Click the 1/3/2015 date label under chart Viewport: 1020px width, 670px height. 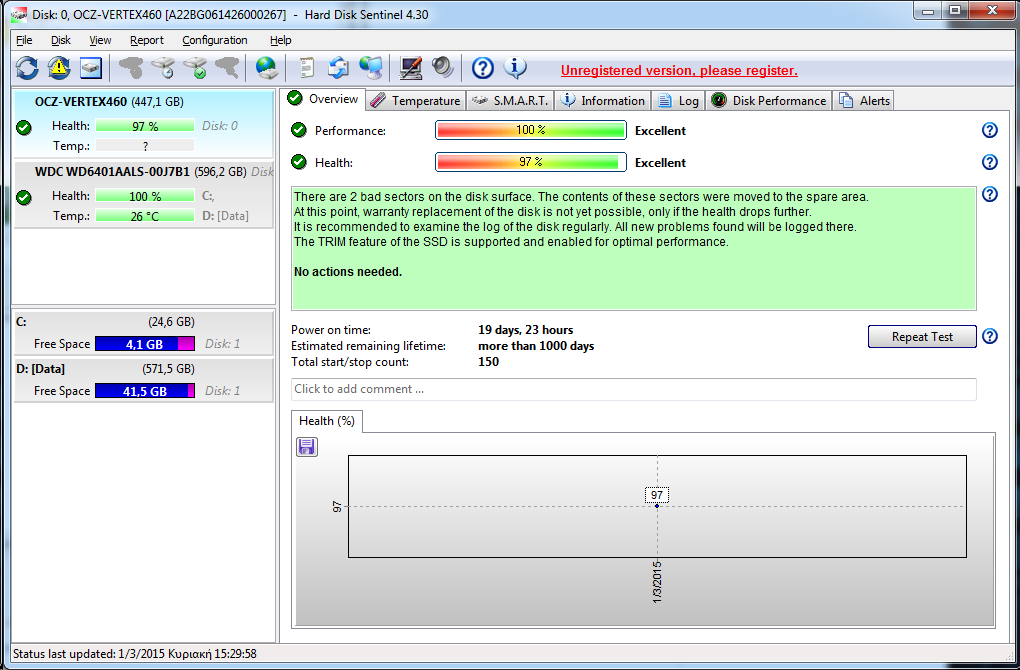pyautogui.click(x=657, y=581)
